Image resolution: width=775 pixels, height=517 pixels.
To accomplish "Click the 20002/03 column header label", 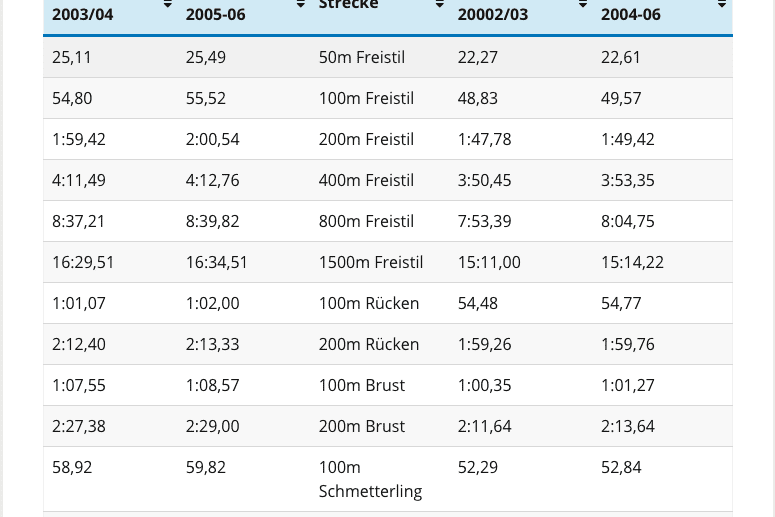I will tap(493, 15).
